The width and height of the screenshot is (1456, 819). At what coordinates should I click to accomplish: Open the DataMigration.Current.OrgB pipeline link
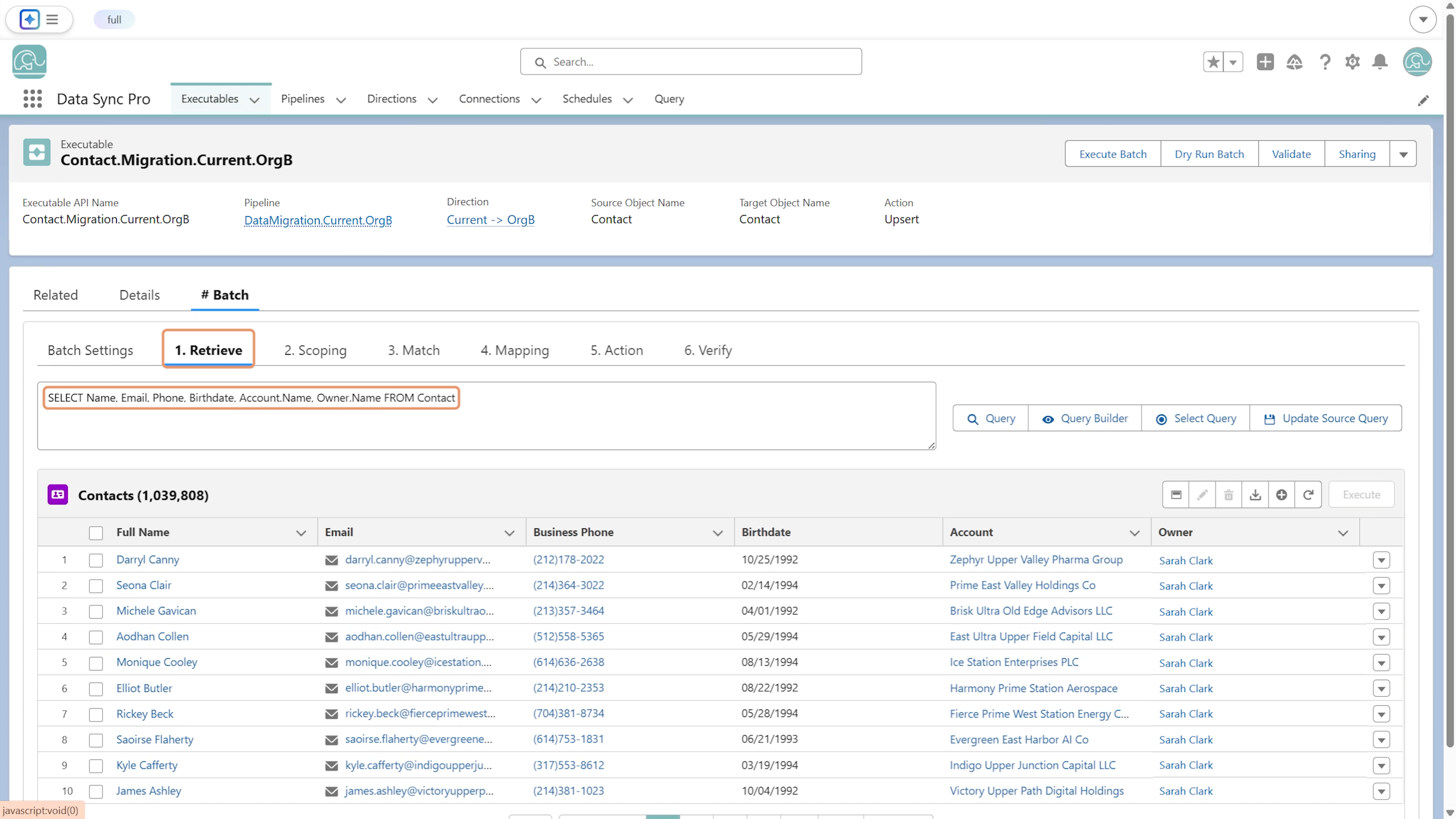318,220
